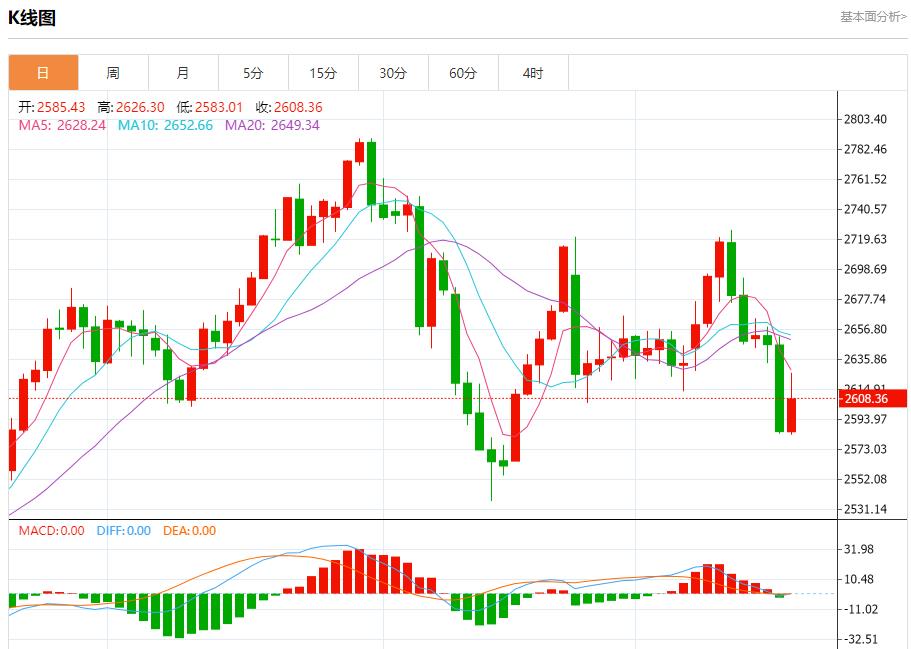Switch to the 4时 timeframe tab

533,73
